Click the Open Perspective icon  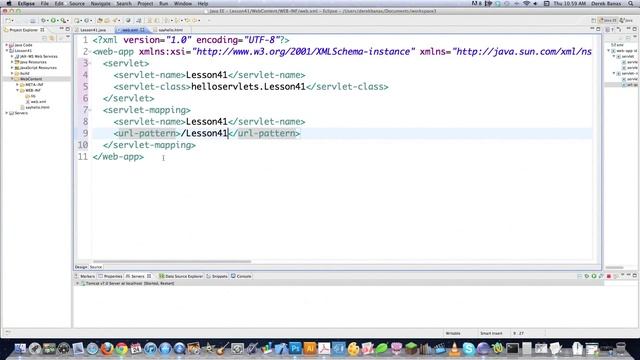point(593,20)
